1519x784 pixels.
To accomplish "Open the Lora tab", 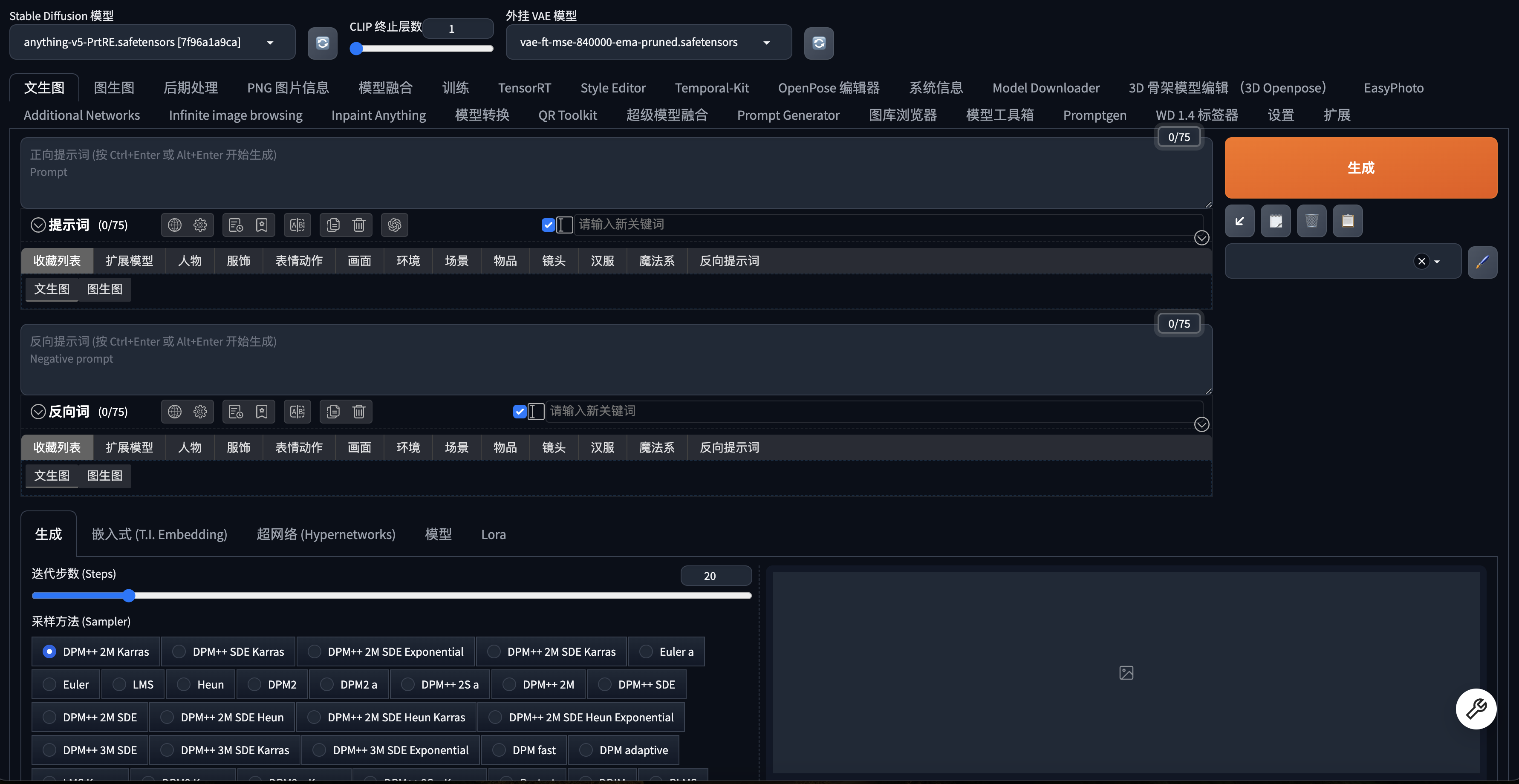I will click(493, 534).
